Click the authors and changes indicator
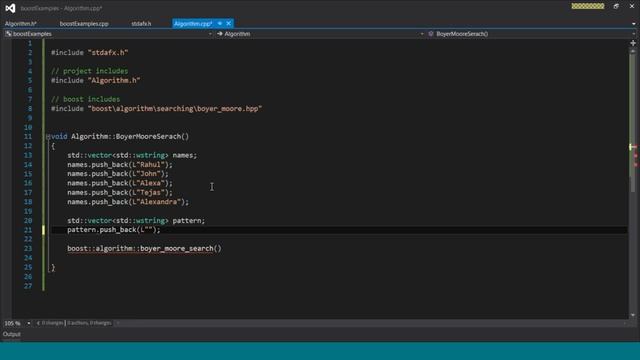This screenshot has height=360, width=640. coord(89,323)
